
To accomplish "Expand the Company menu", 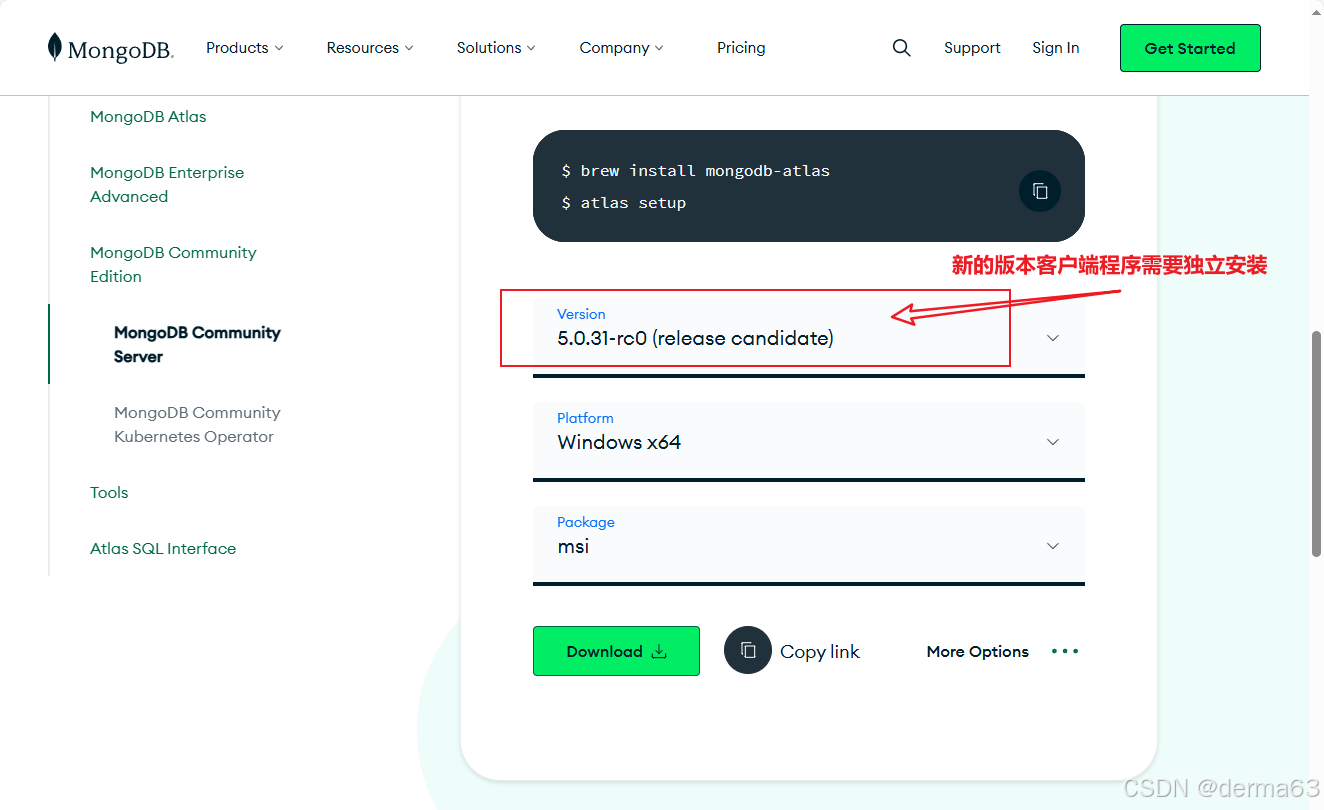I will [621, 48].
